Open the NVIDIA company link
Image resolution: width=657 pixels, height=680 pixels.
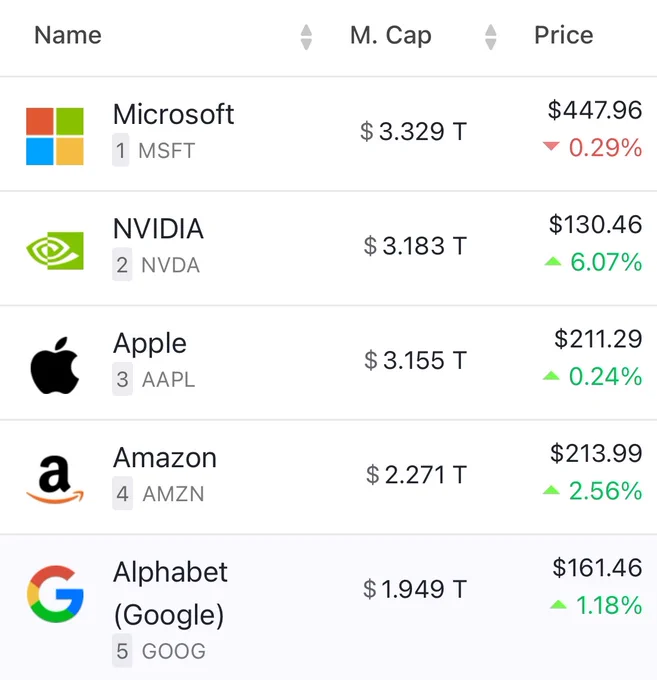158,229
